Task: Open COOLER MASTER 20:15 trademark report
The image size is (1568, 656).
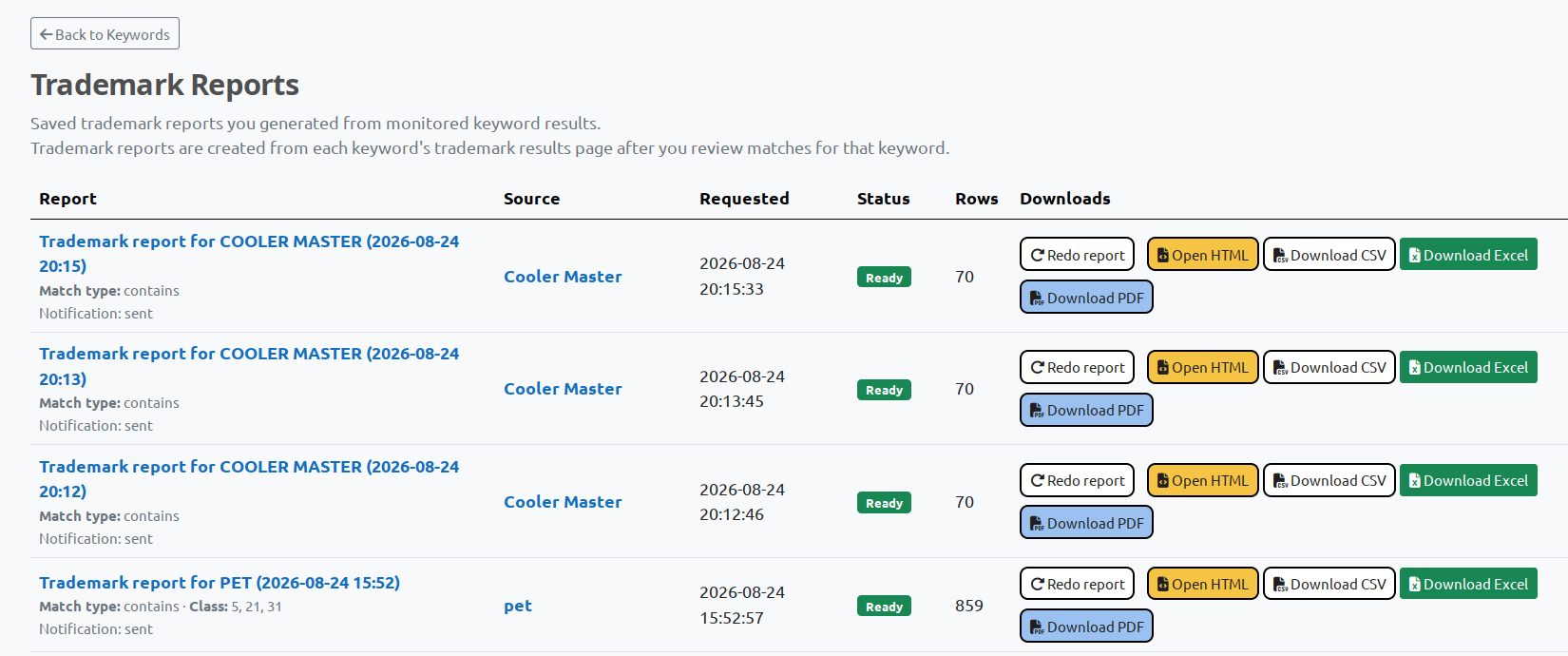Action: 249,254
